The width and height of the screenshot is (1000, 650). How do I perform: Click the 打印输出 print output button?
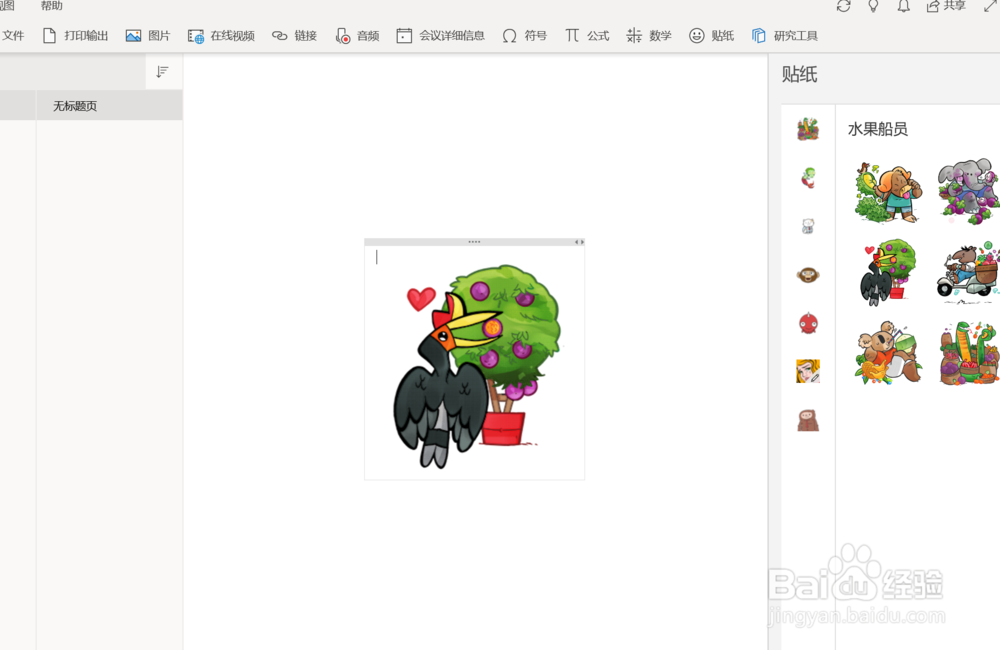coord(75,35)
